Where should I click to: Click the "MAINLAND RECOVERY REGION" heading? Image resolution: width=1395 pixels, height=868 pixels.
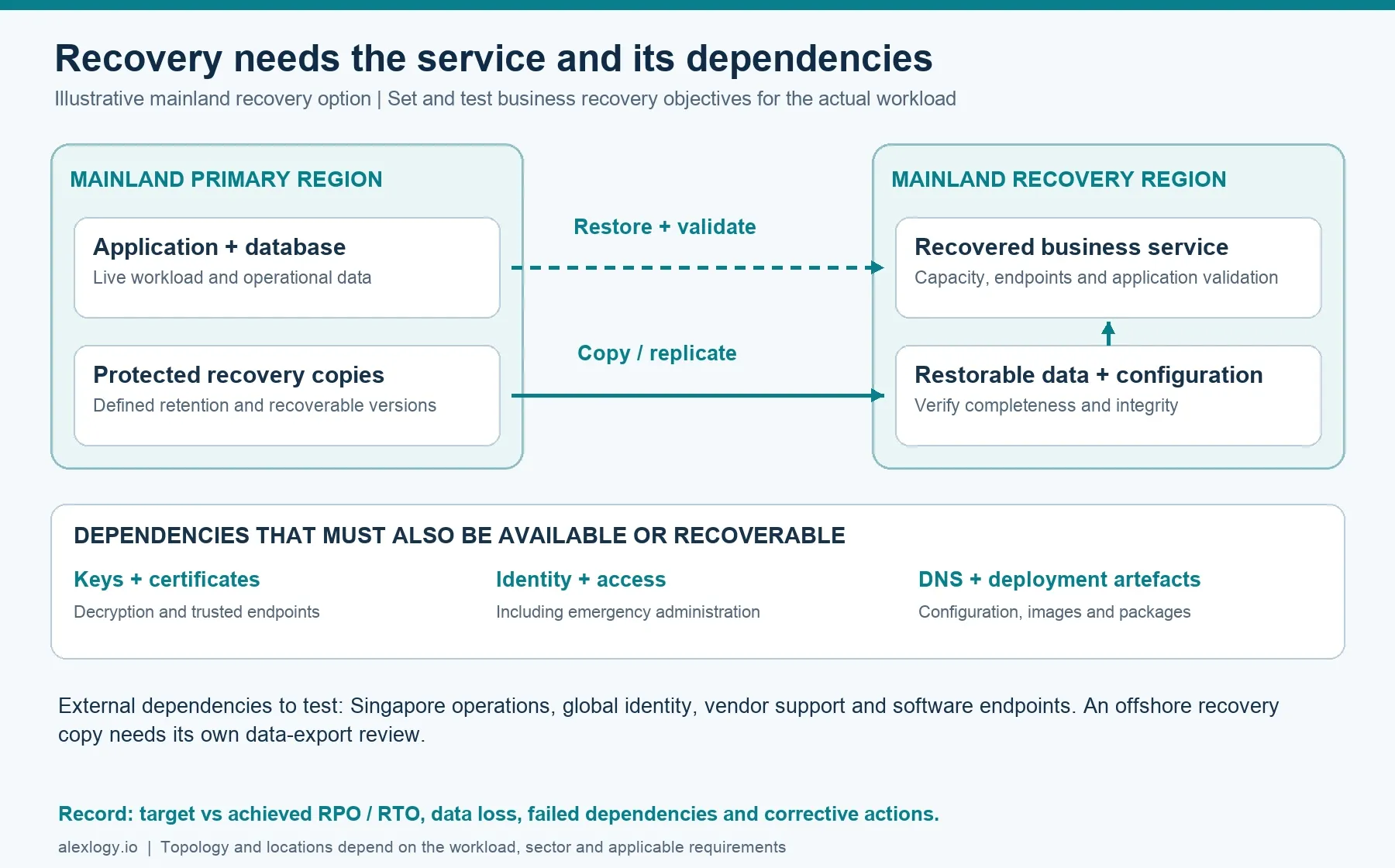1059,180
